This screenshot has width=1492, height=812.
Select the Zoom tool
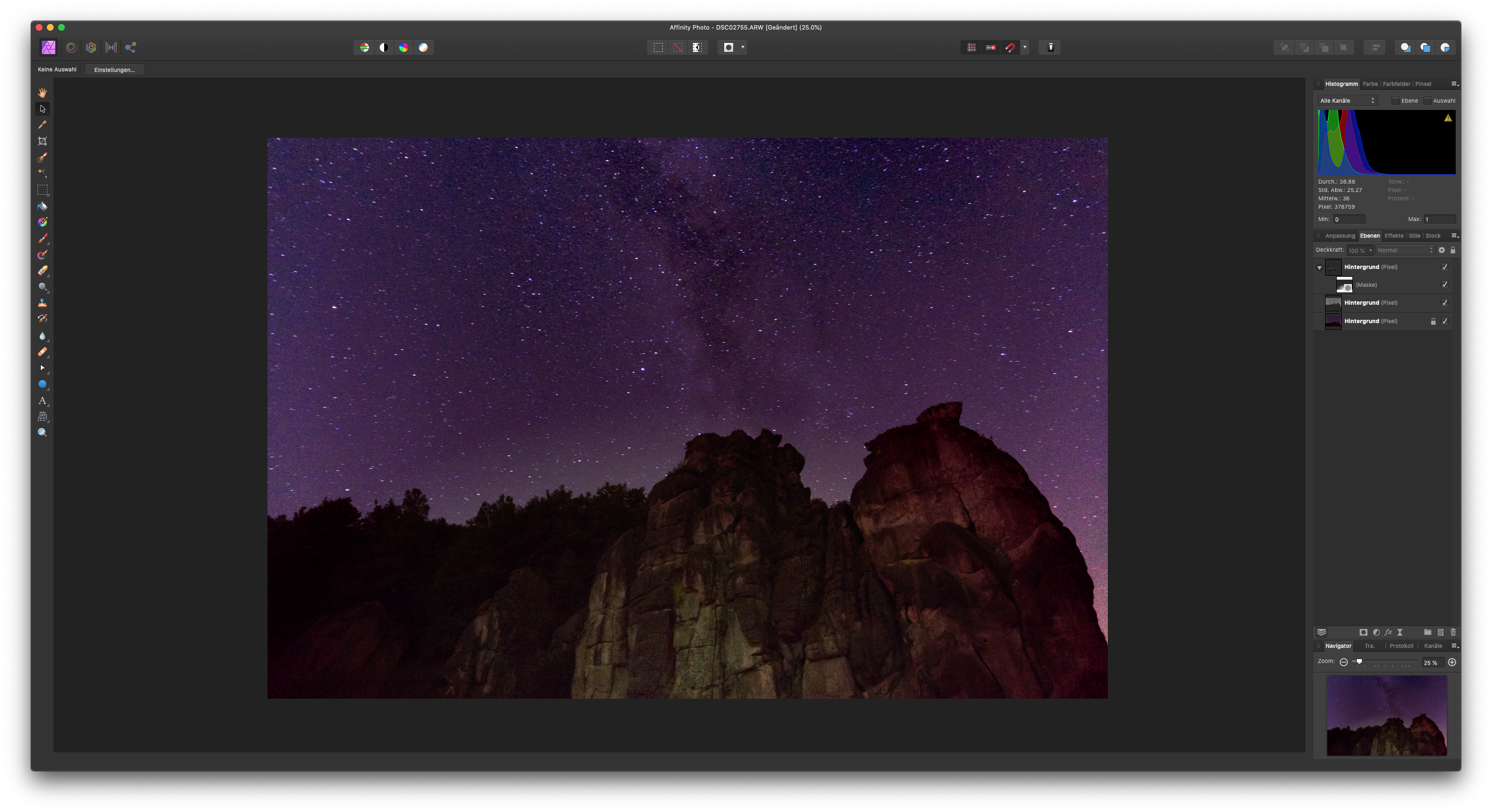point(42,433)
